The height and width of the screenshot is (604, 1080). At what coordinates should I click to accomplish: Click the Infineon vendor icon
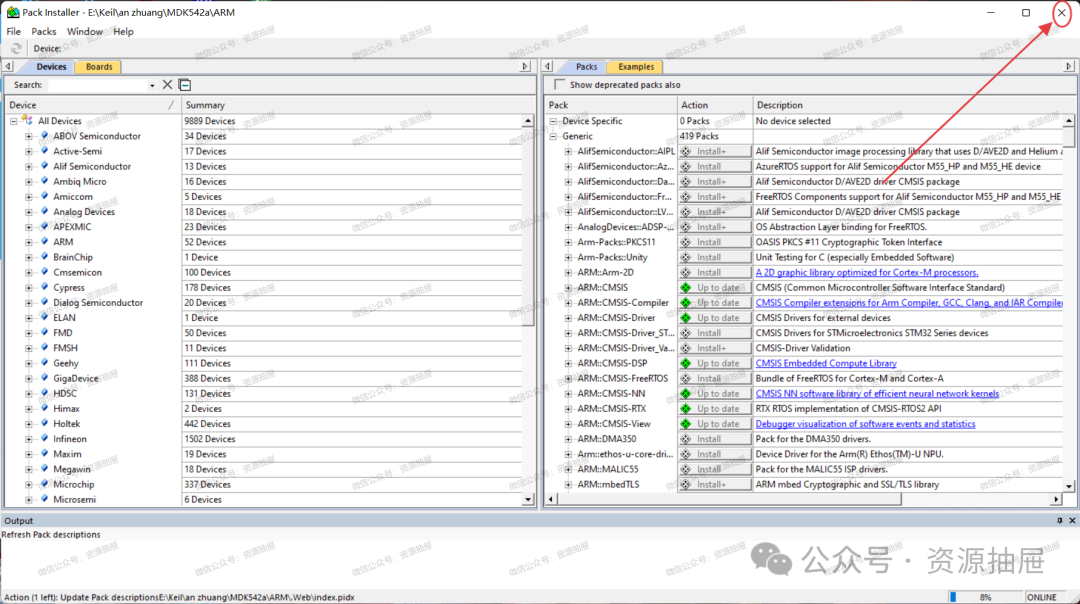click(x=45, y=439)
